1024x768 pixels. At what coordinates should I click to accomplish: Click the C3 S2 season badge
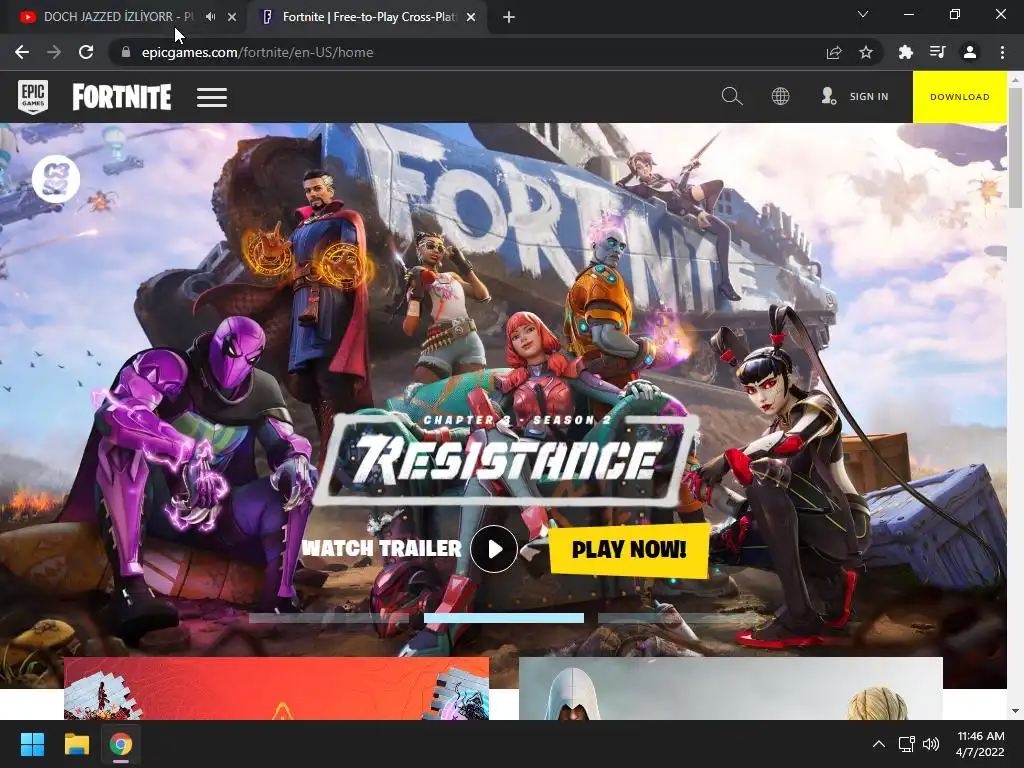56,179
